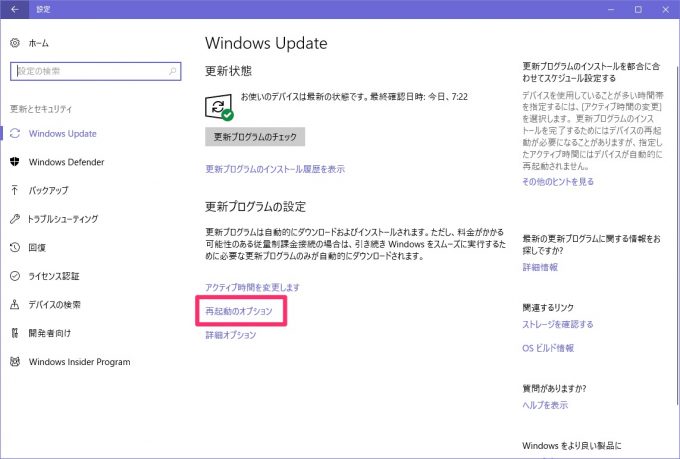
Task: Click the search magnifier icon
Action: tap(173, 71)
